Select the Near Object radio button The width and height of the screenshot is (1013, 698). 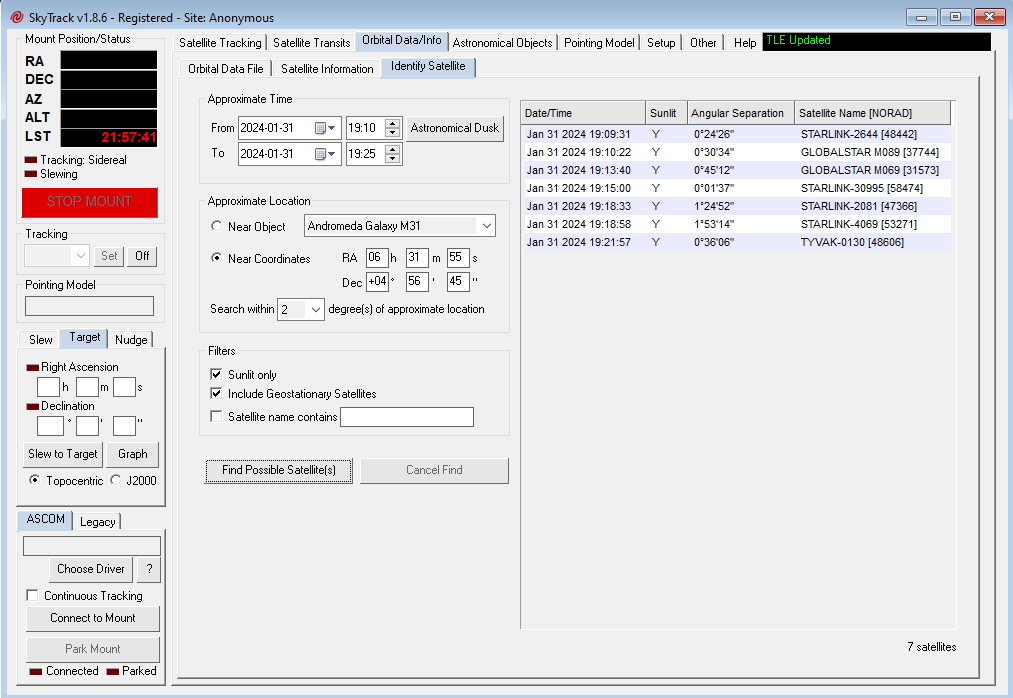coord(216,226)
